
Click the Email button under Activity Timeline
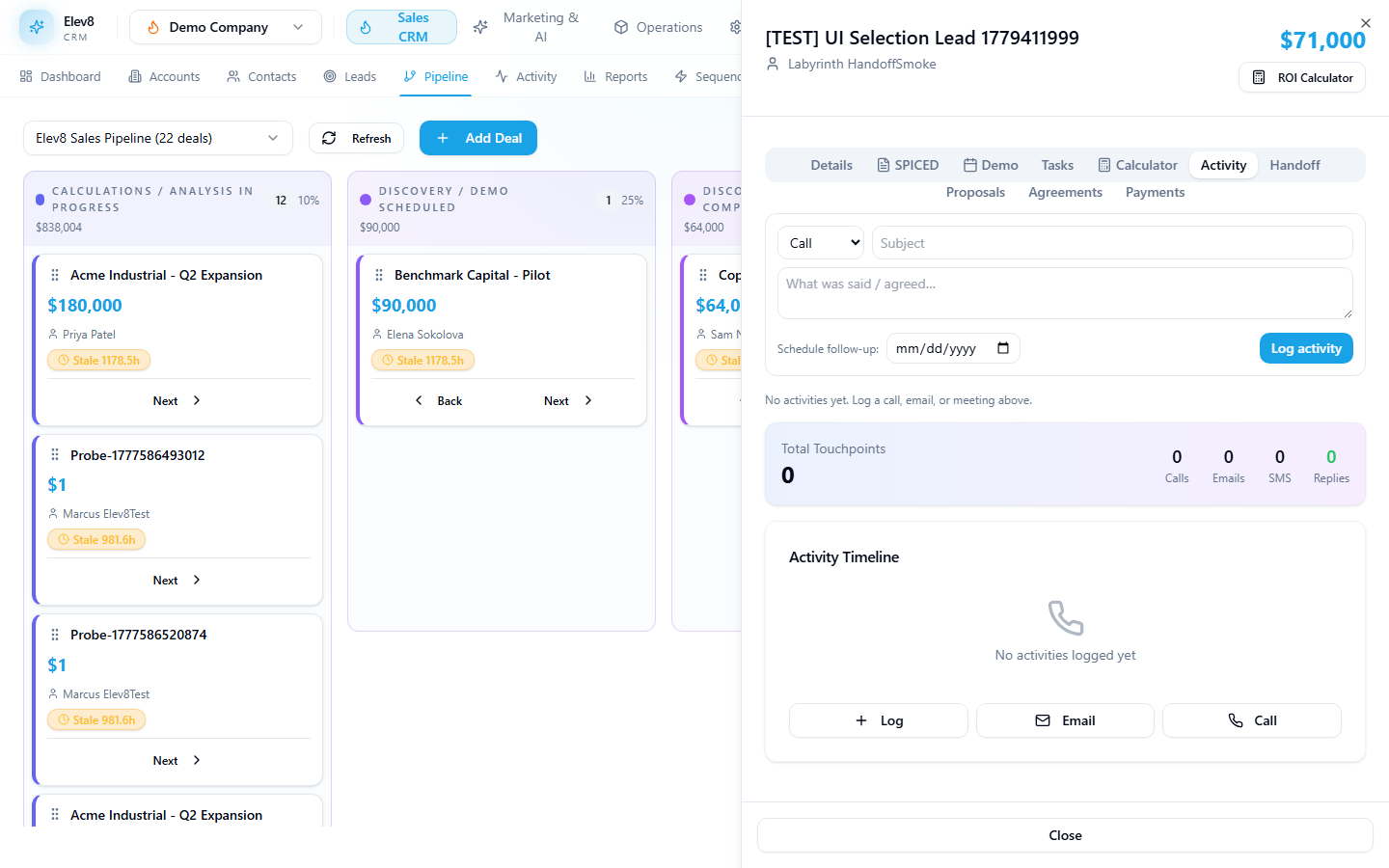tap(1065, 720)
